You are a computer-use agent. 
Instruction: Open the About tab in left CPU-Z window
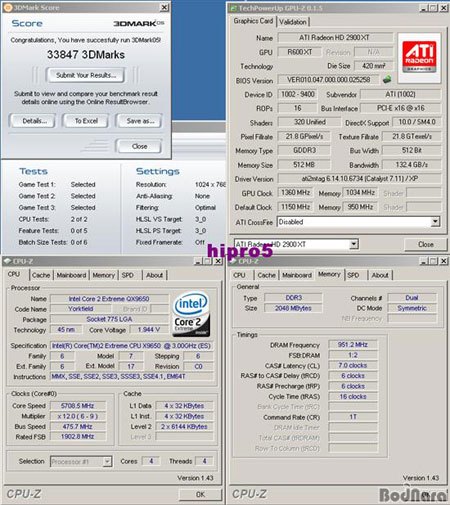pos(154,275)
